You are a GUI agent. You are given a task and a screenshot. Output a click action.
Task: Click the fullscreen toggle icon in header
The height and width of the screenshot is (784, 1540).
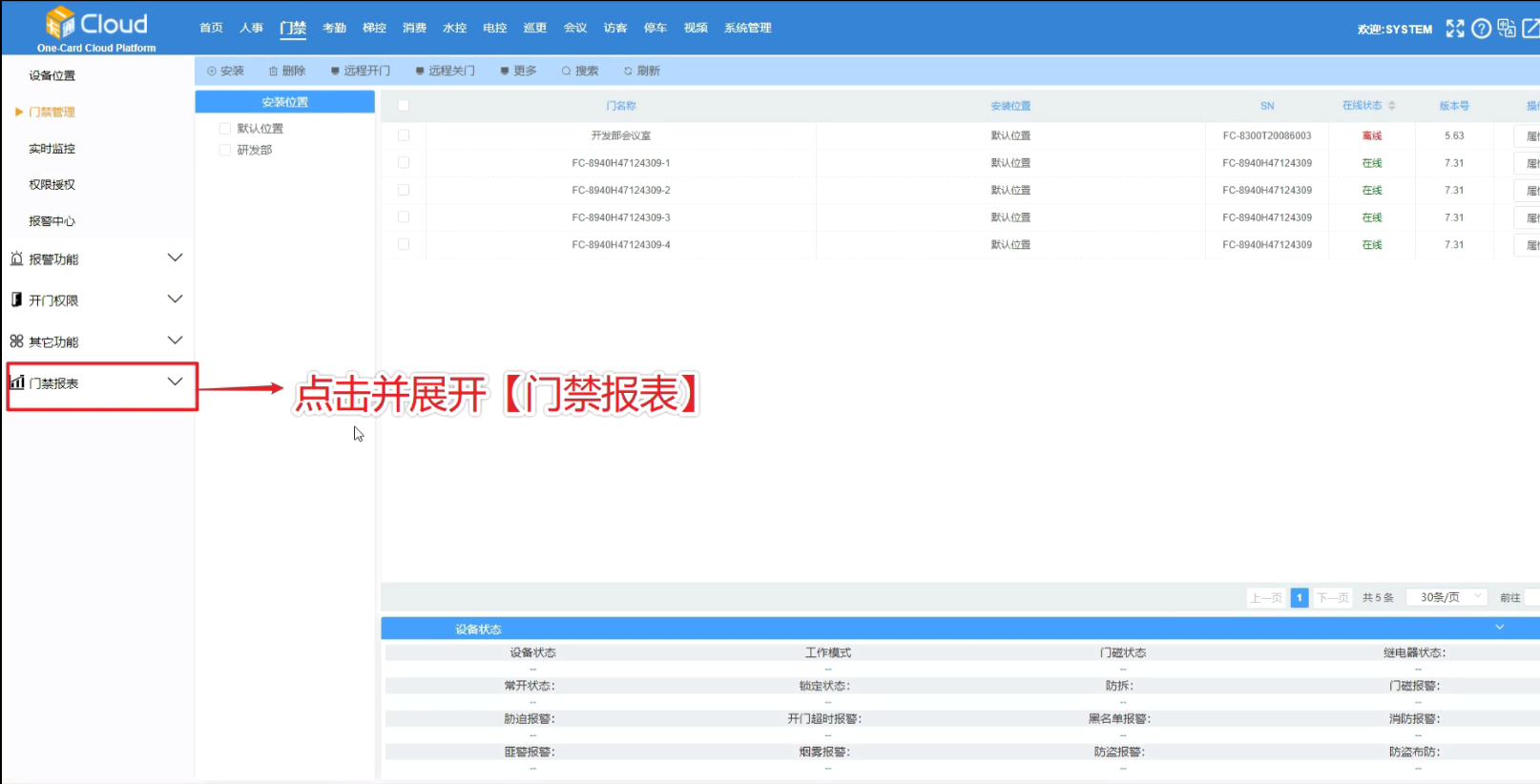point(1454,29)
